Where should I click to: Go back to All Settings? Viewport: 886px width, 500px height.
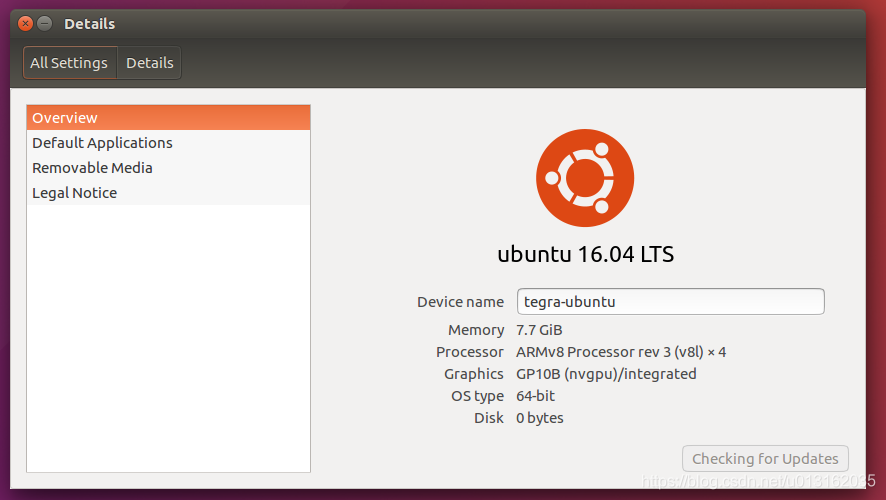point(70,63)
